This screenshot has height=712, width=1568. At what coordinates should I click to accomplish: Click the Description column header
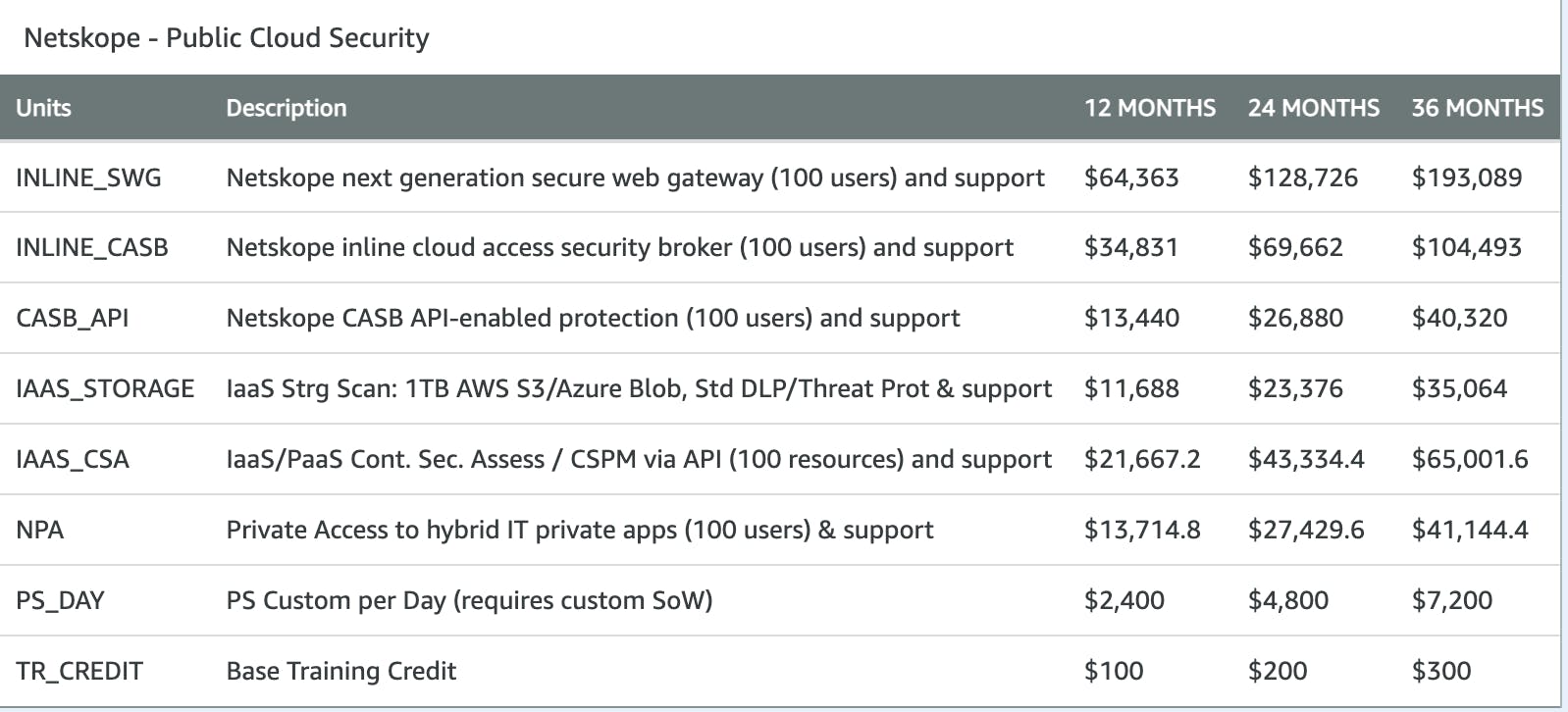click(x=287, y=108)
